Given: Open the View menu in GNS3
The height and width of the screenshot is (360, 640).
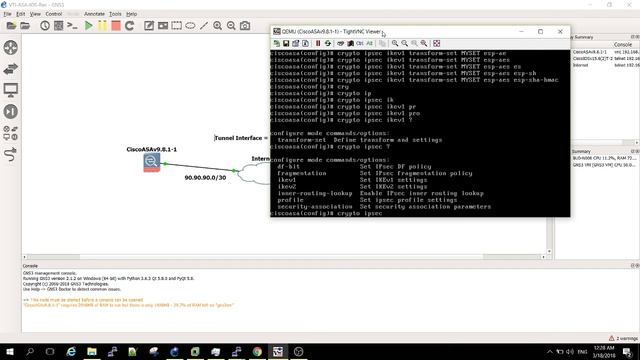Looking at the screenshot, I should pyautogui.click(x=35, y=14).
